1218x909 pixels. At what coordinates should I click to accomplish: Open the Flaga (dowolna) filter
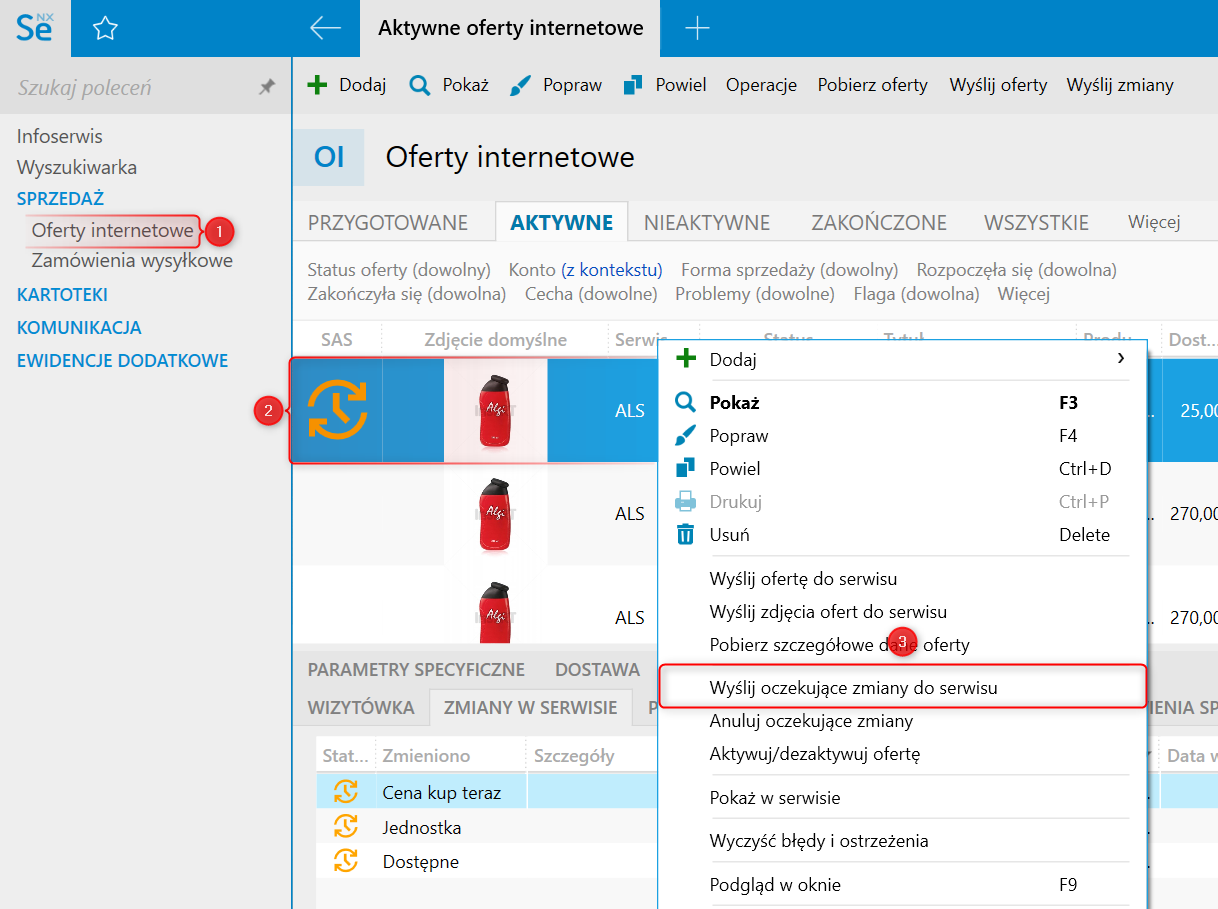tap(916, 294)
